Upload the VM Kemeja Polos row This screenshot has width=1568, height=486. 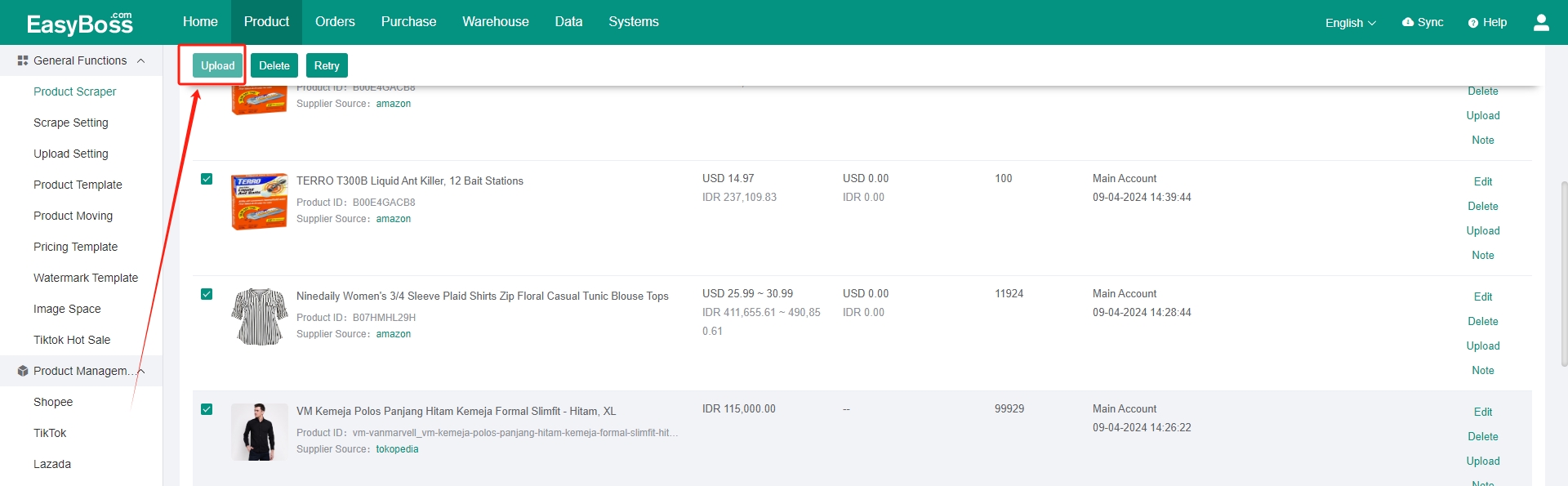point(1483,461)
